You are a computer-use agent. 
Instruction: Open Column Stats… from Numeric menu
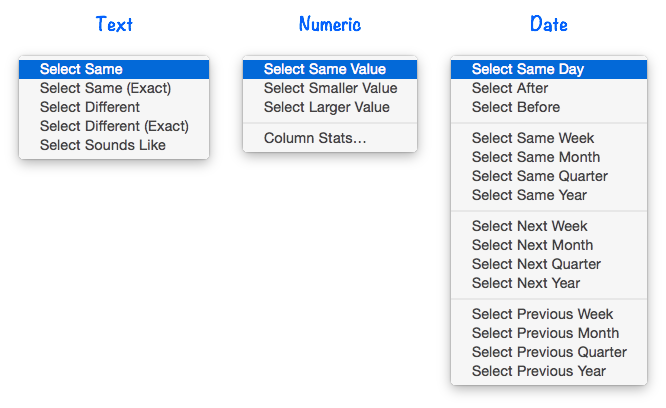click(x=330, y=138)
